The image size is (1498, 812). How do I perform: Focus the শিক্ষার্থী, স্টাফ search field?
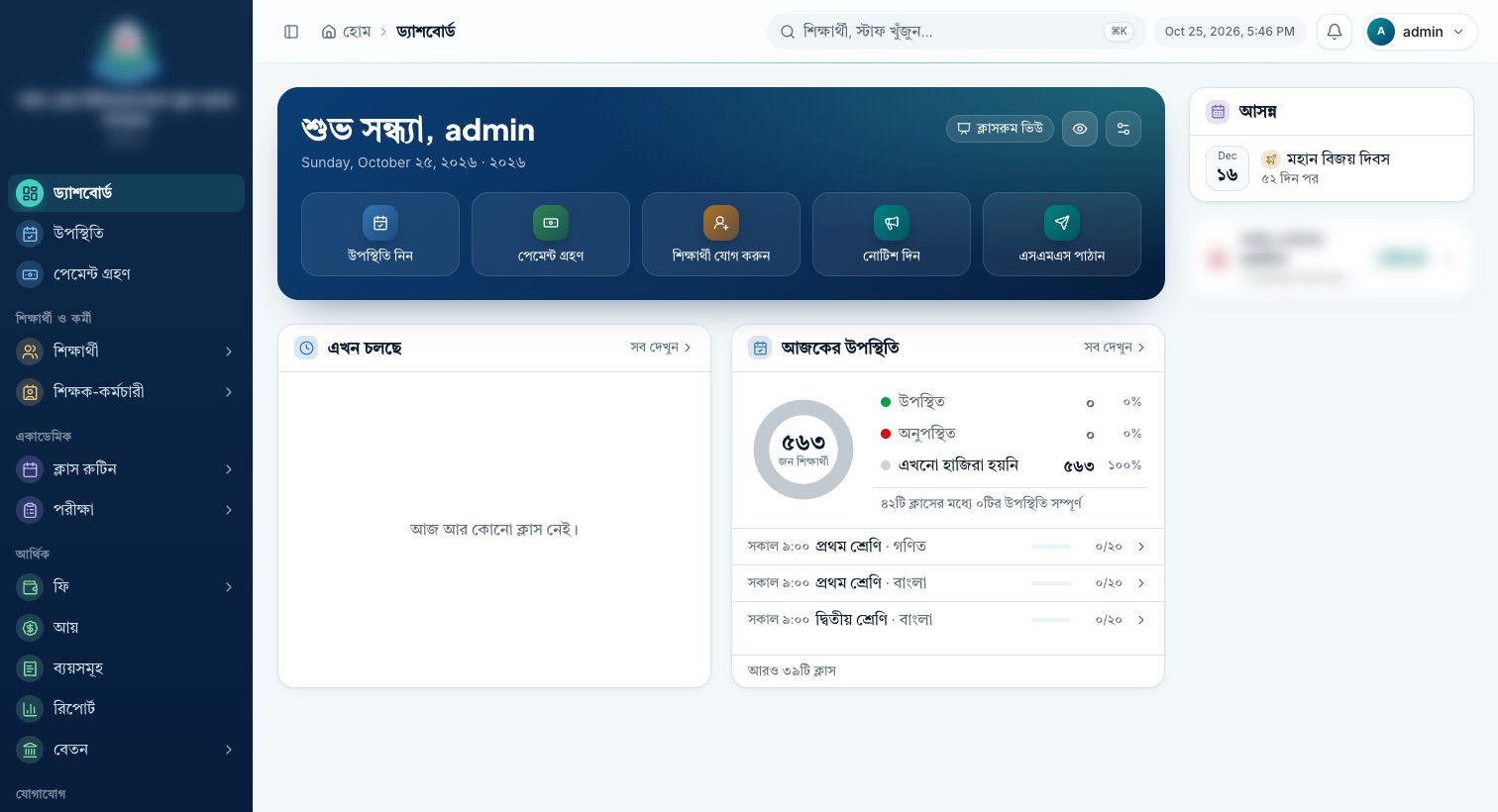[x=956, y=32]
